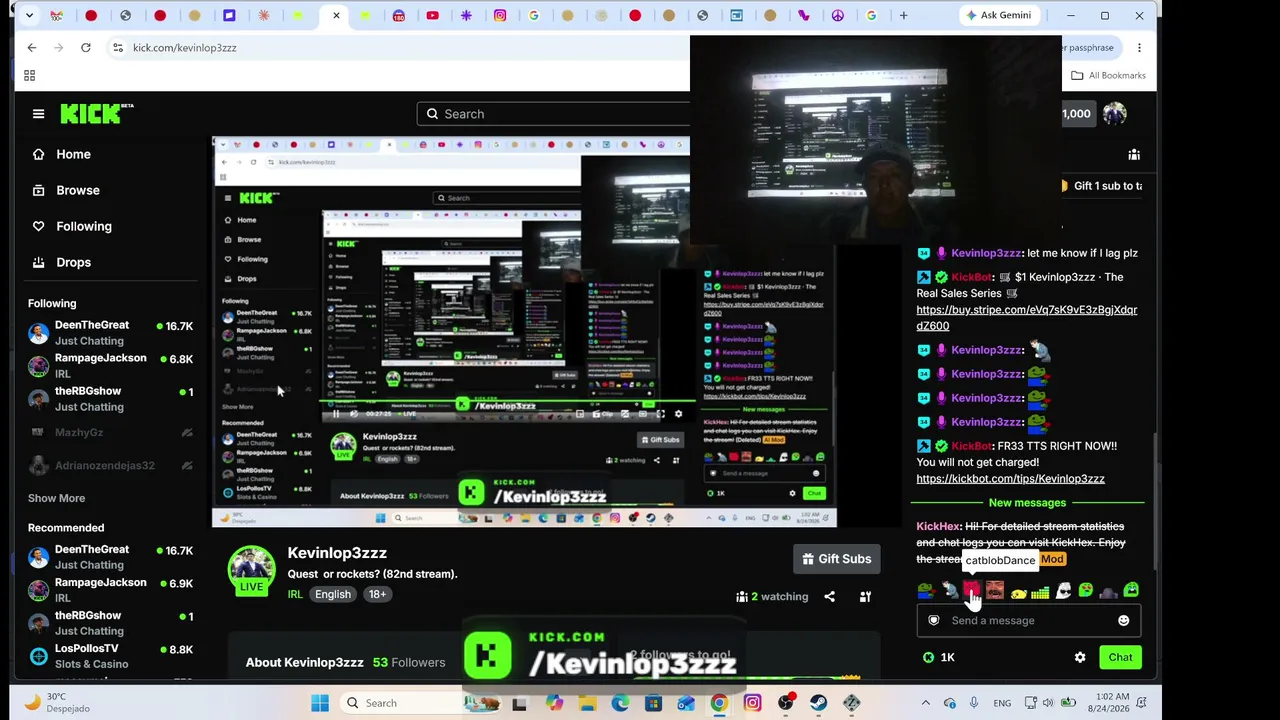
Task: Open the viewers watching count
Action: point(772,597)
